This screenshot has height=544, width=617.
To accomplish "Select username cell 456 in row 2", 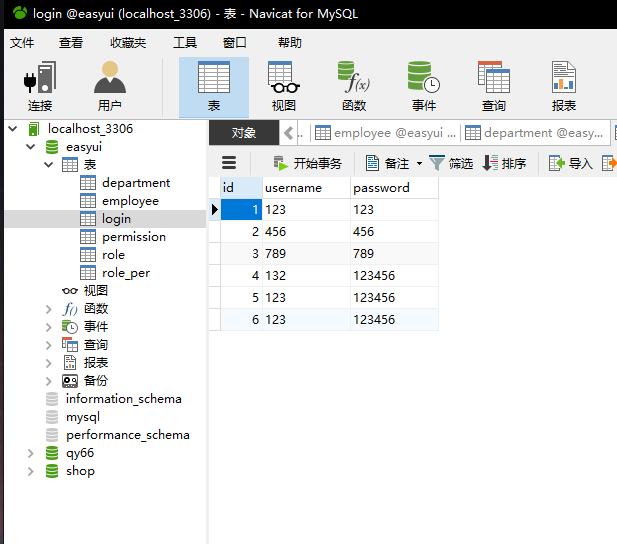I will pos(306,231).
